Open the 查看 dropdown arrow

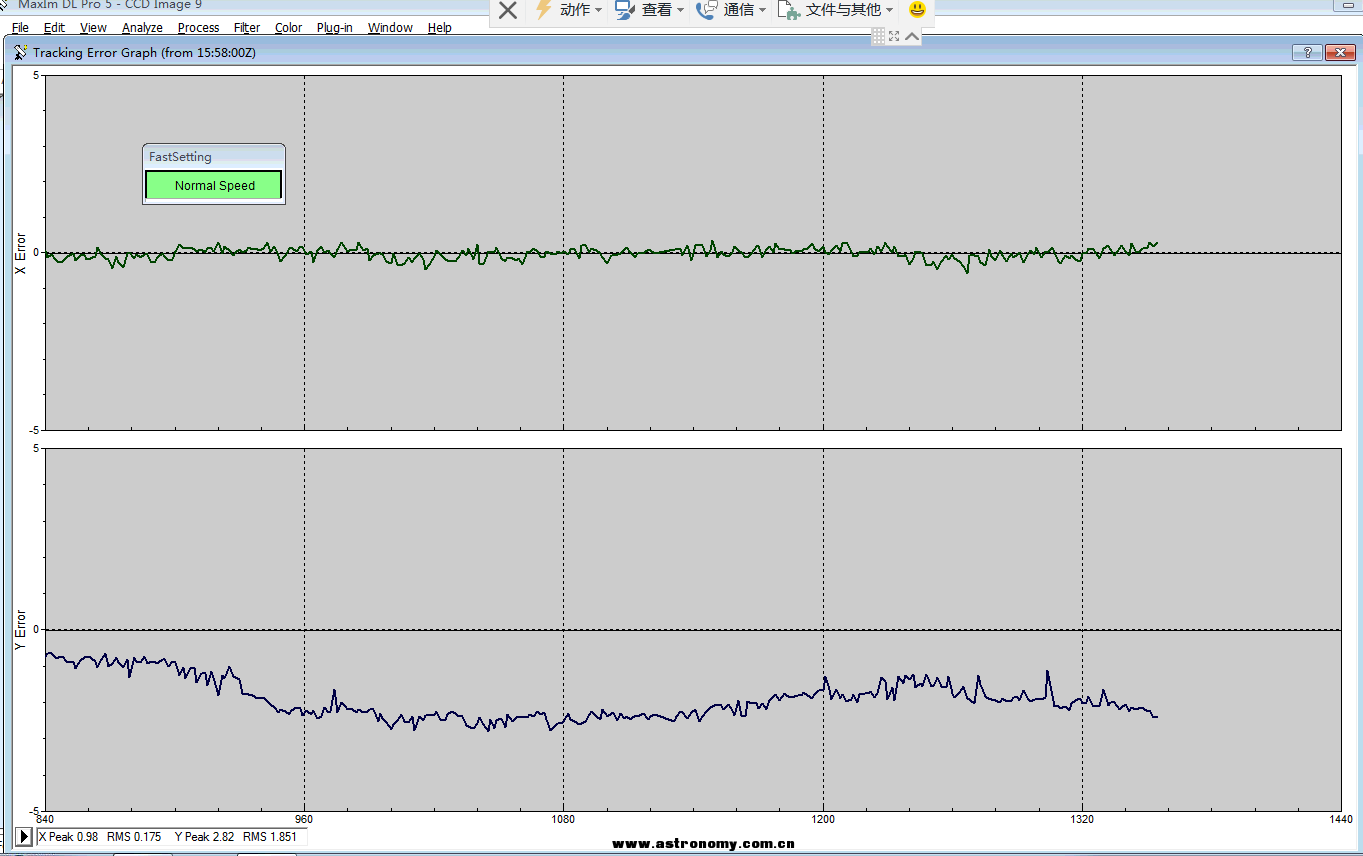[x=680, y=10]
